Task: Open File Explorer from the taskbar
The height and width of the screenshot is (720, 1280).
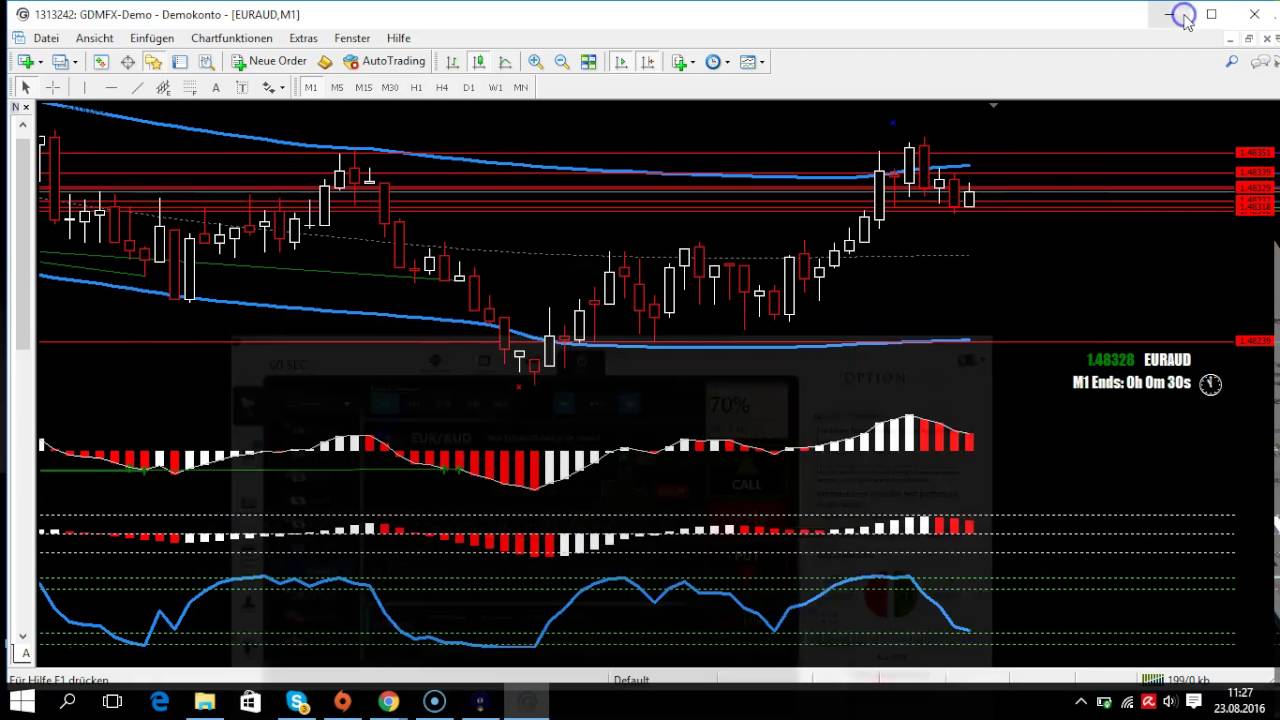Action: click(205, 701)
